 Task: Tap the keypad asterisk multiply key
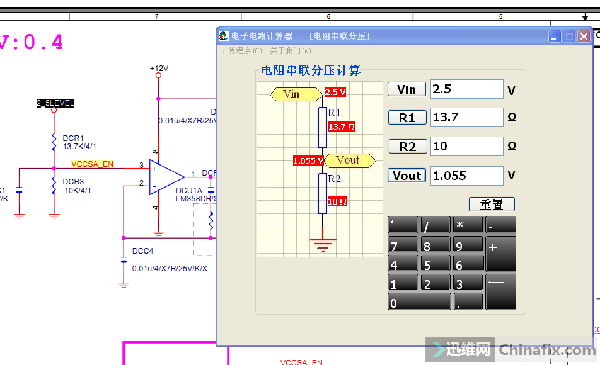pos(468,225)
